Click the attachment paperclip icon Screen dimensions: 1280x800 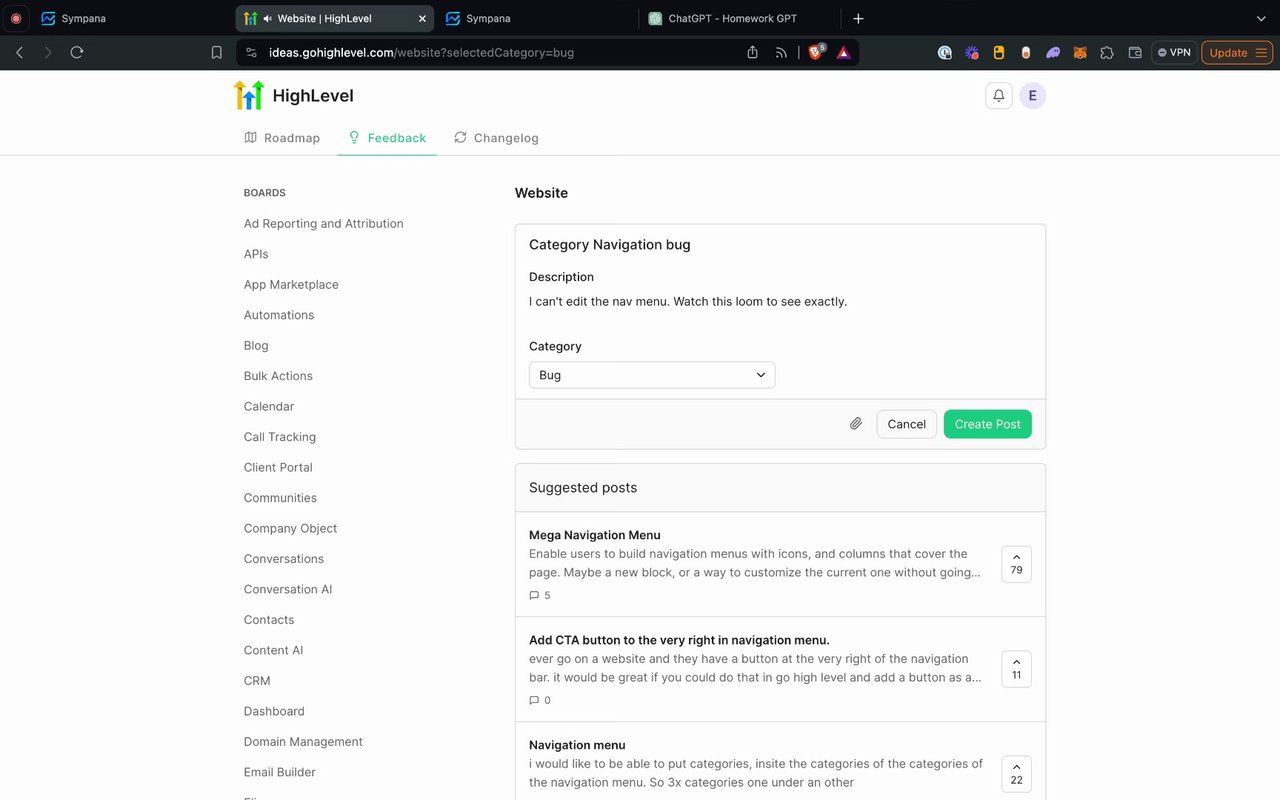pyautogui.click(x=856, y=424)
